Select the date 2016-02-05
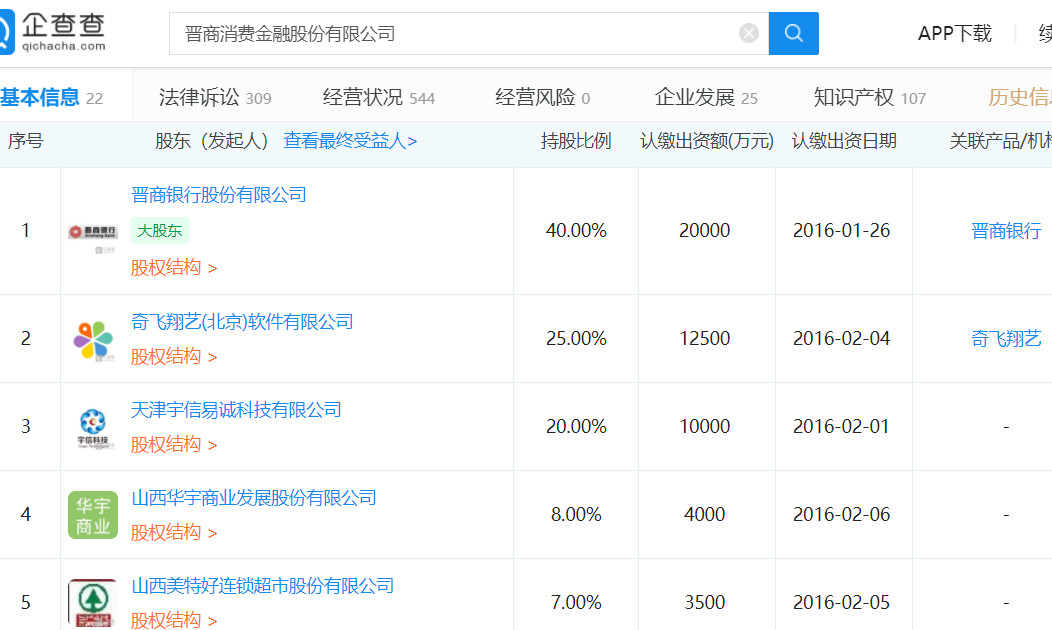 tap(841, 602)
